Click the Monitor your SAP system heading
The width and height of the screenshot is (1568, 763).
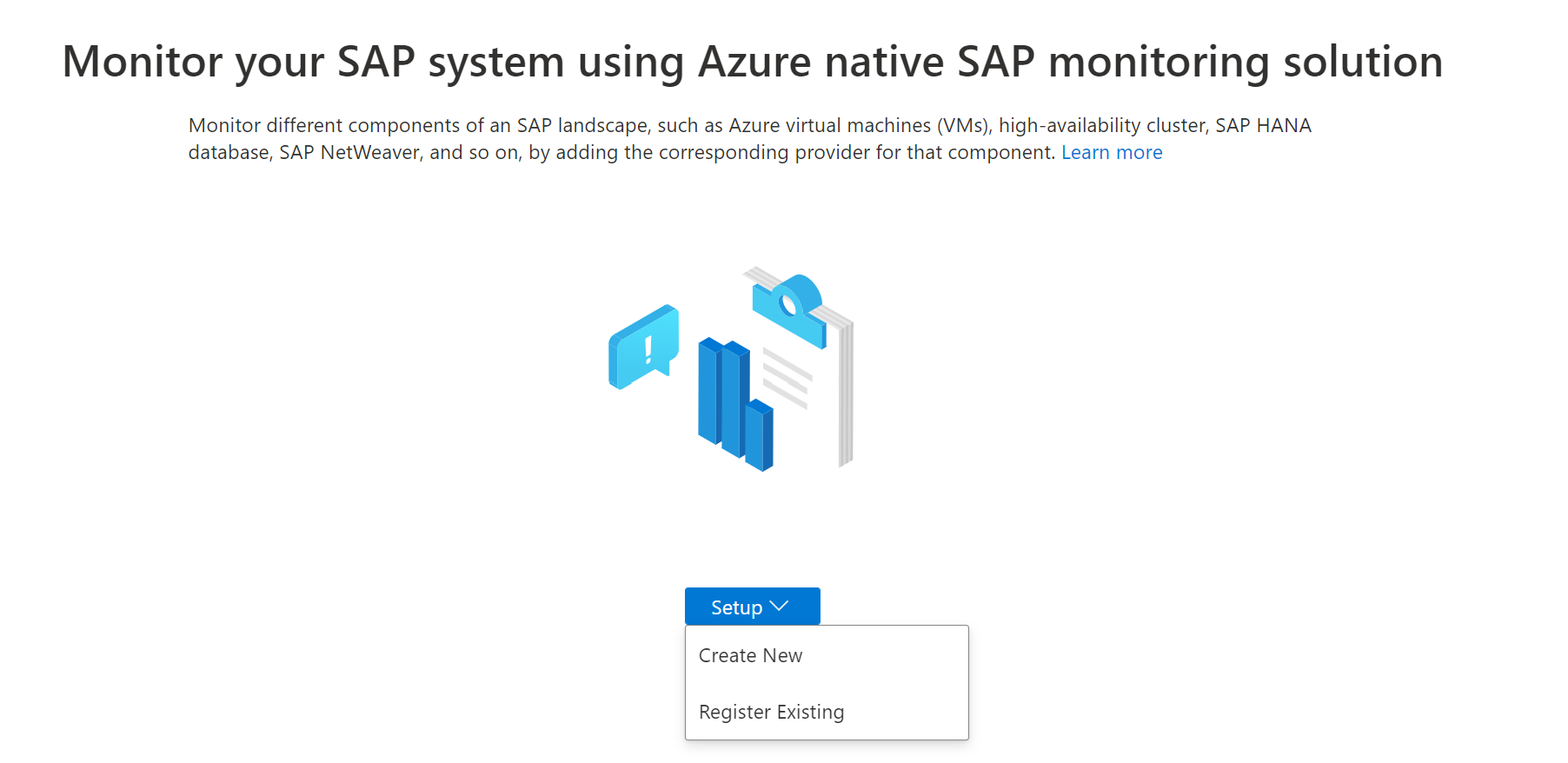click(x=753, y=62)
